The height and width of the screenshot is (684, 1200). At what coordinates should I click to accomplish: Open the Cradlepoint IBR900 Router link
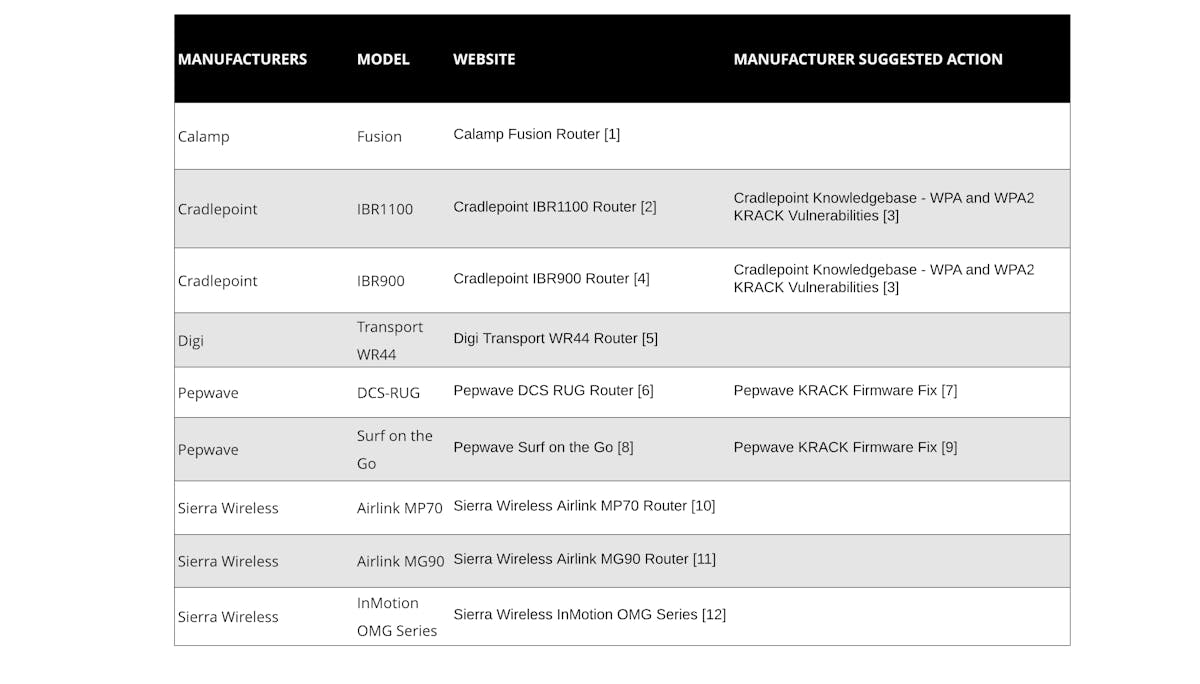(551, 279)
